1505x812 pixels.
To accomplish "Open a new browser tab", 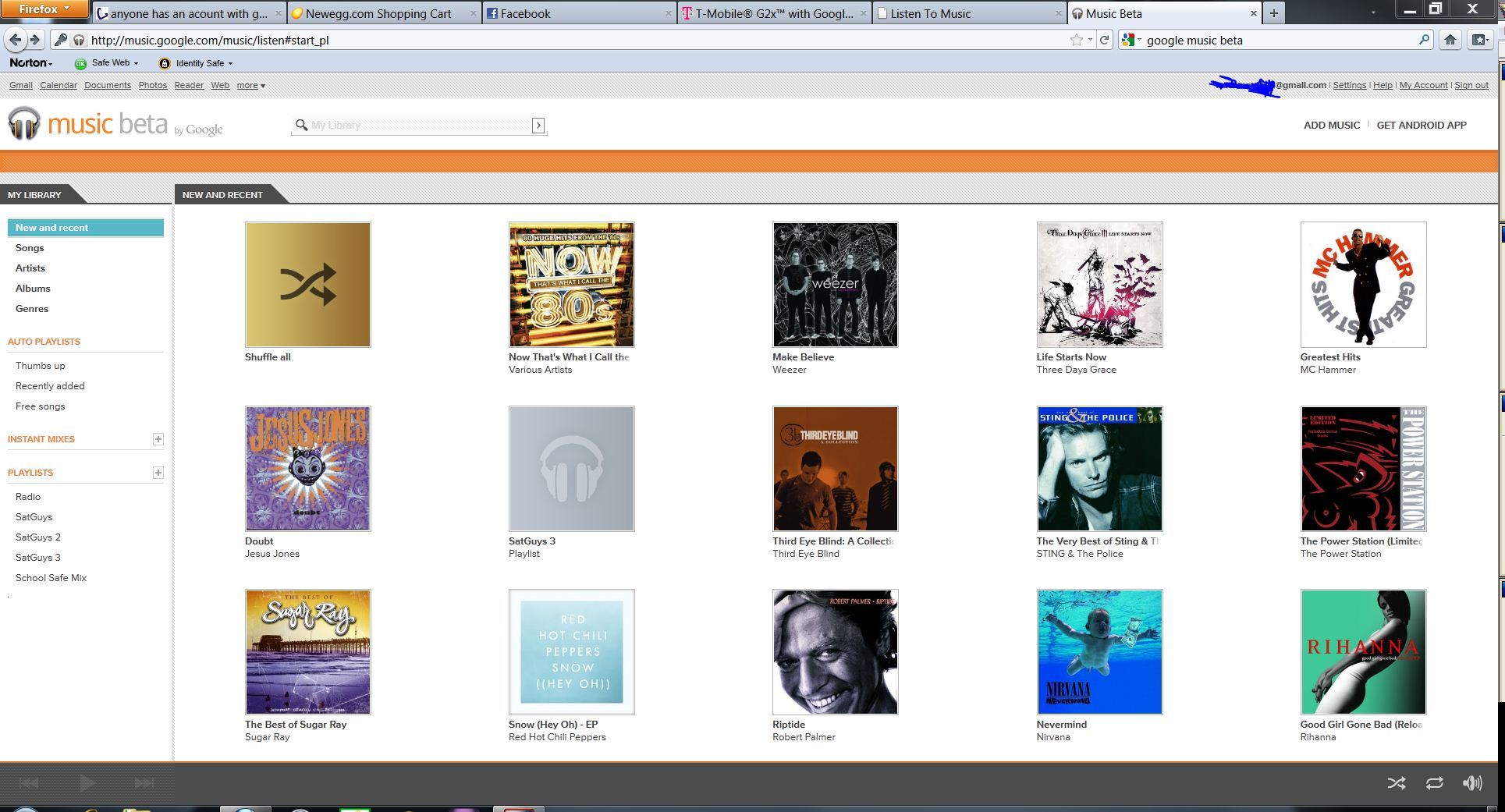I will (1273, 13).
